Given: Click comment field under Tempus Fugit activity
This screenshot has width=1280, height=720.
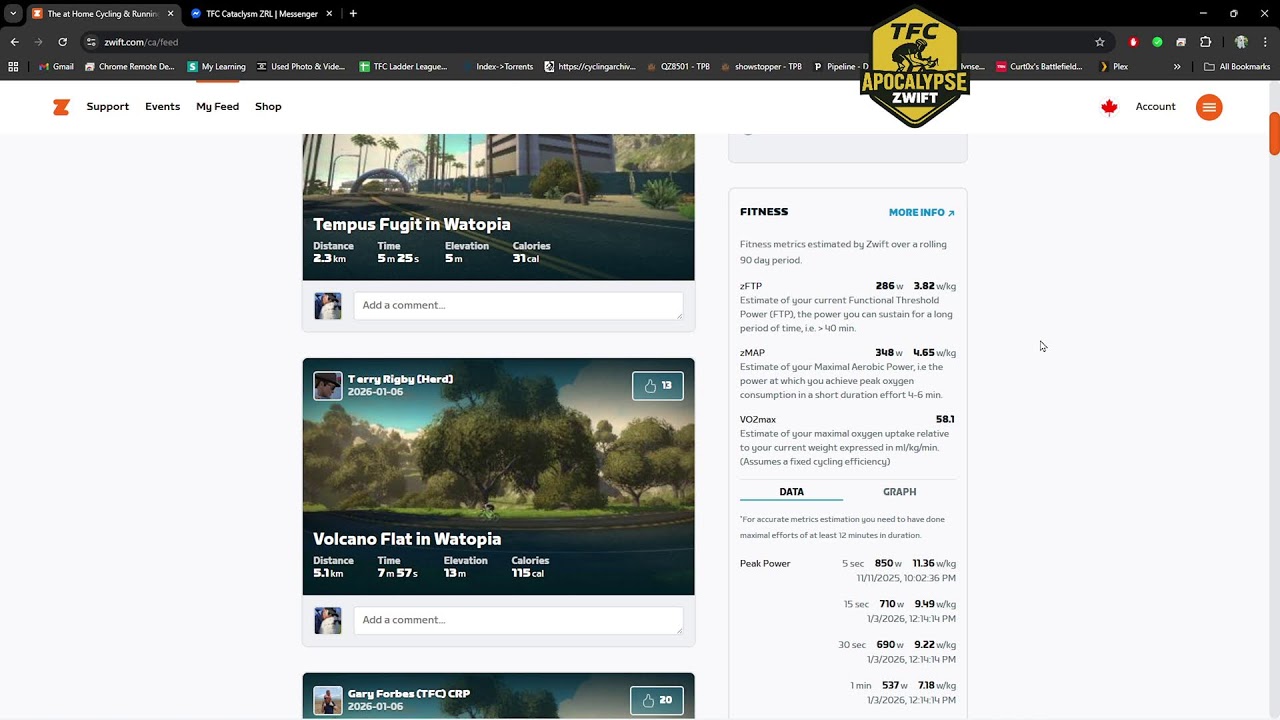Looking at the screenshot, I should (x=518, y=305).
